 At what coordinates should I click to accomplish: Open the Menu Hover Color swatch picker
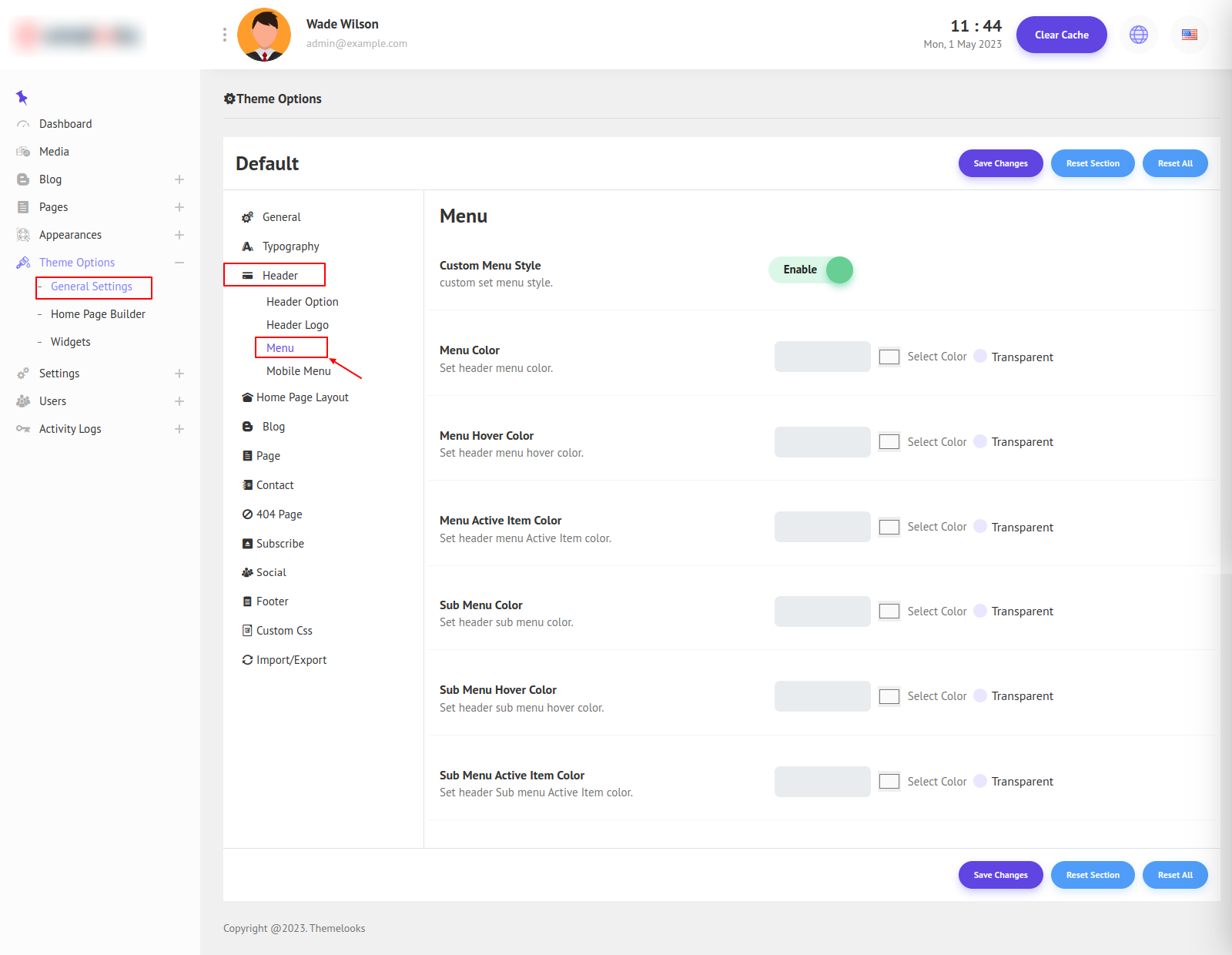[x=889, y=442]
